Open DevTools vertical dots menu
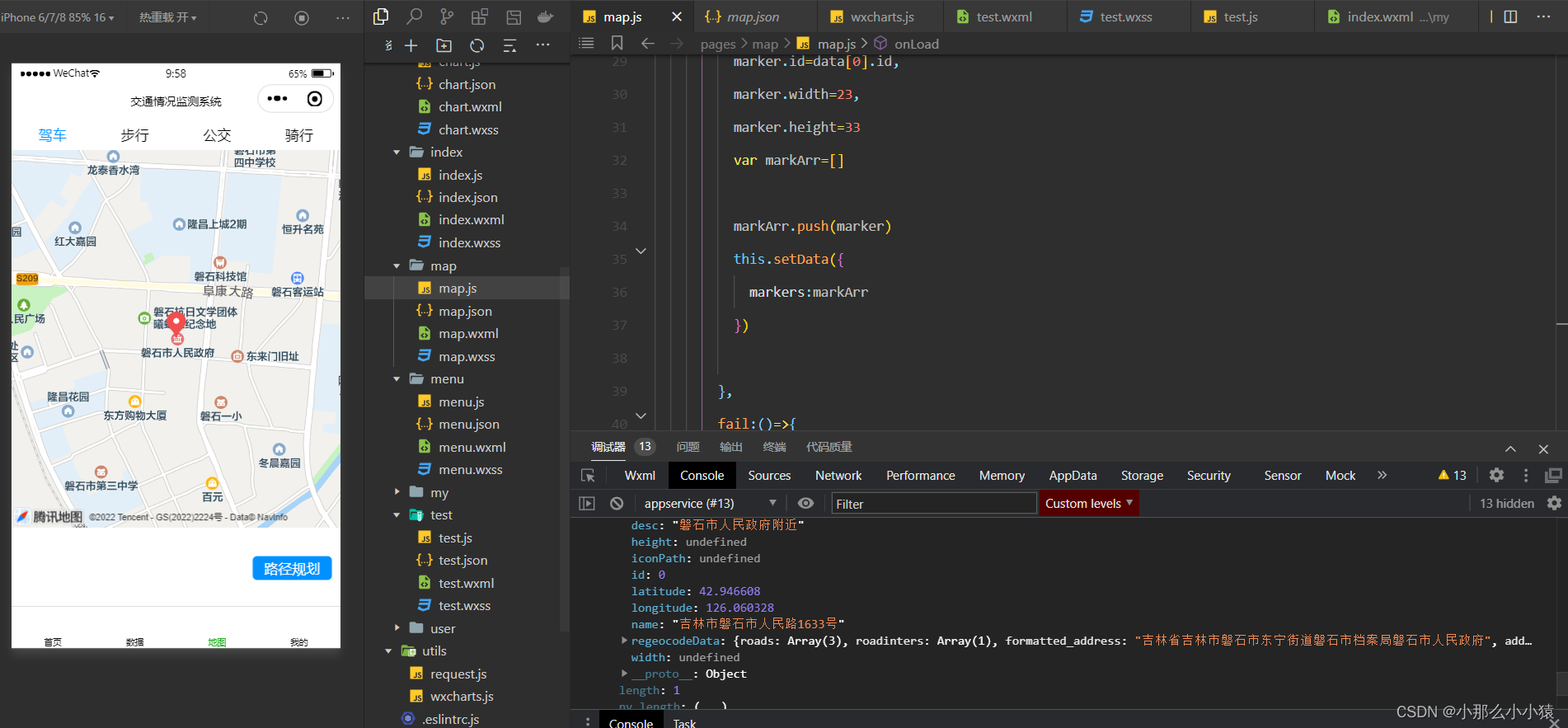 pyautogui.click(x=1526, y=475)
